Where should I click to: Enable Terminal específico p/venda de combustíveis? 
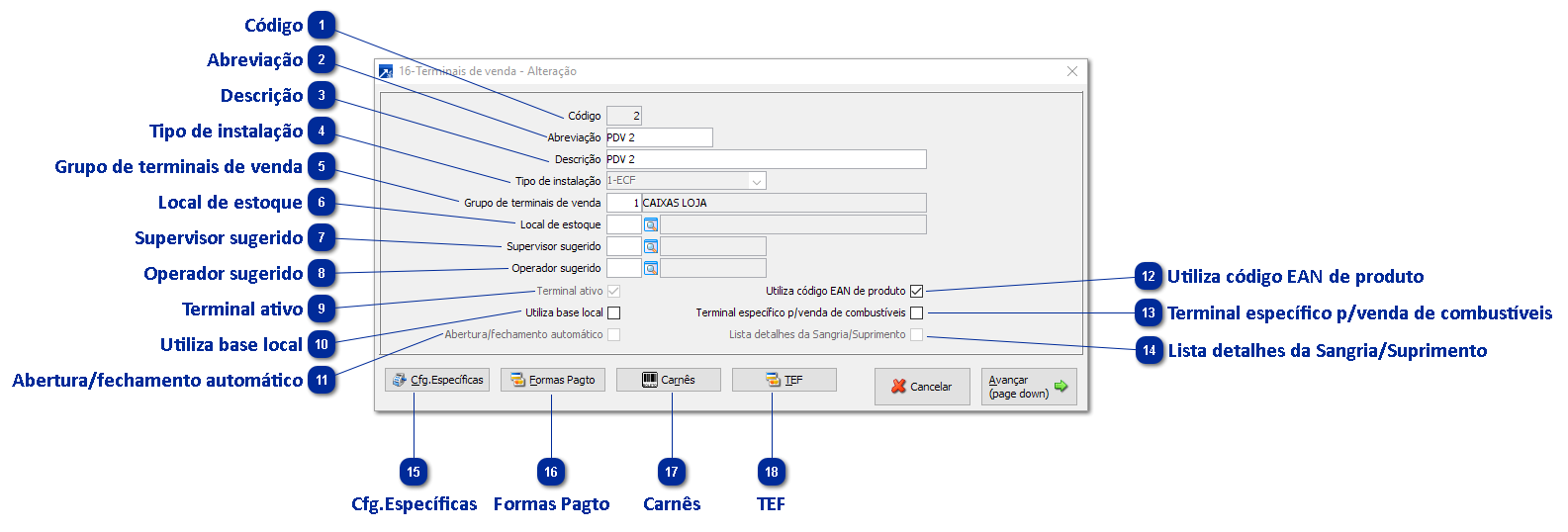click(916, 312)
